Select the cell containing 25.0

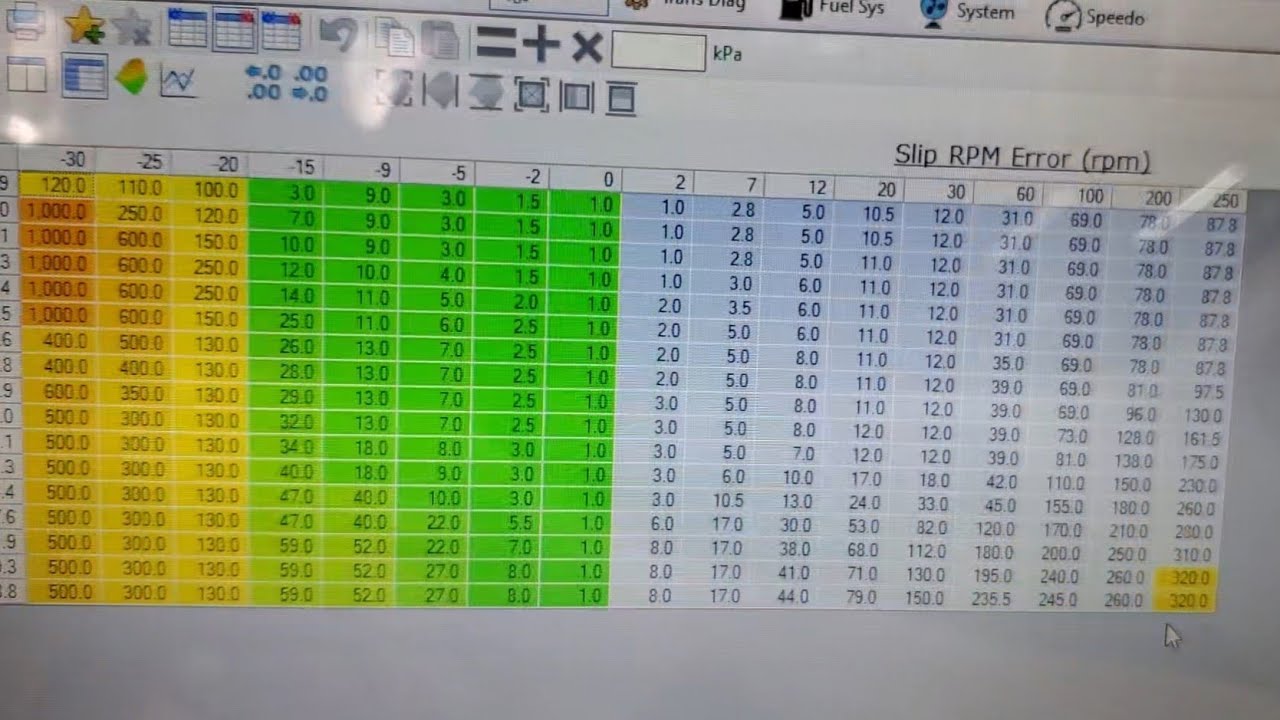click(x=287, y=323)
